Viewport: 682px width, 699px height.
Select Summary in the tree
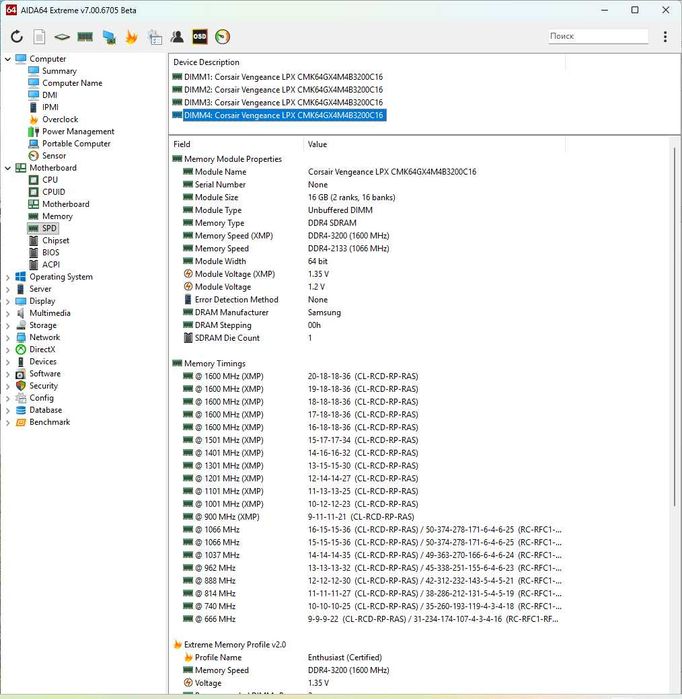coord(59,71)
